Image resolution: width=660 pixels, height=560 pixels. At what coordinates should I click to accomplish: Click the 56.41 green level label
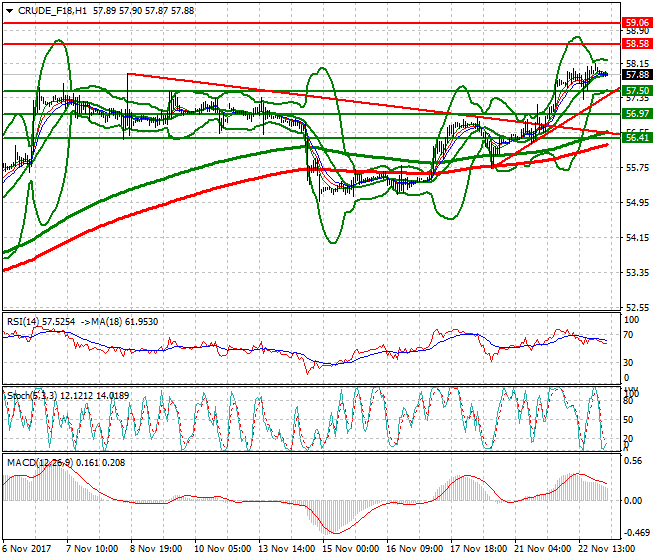[637, 137]
